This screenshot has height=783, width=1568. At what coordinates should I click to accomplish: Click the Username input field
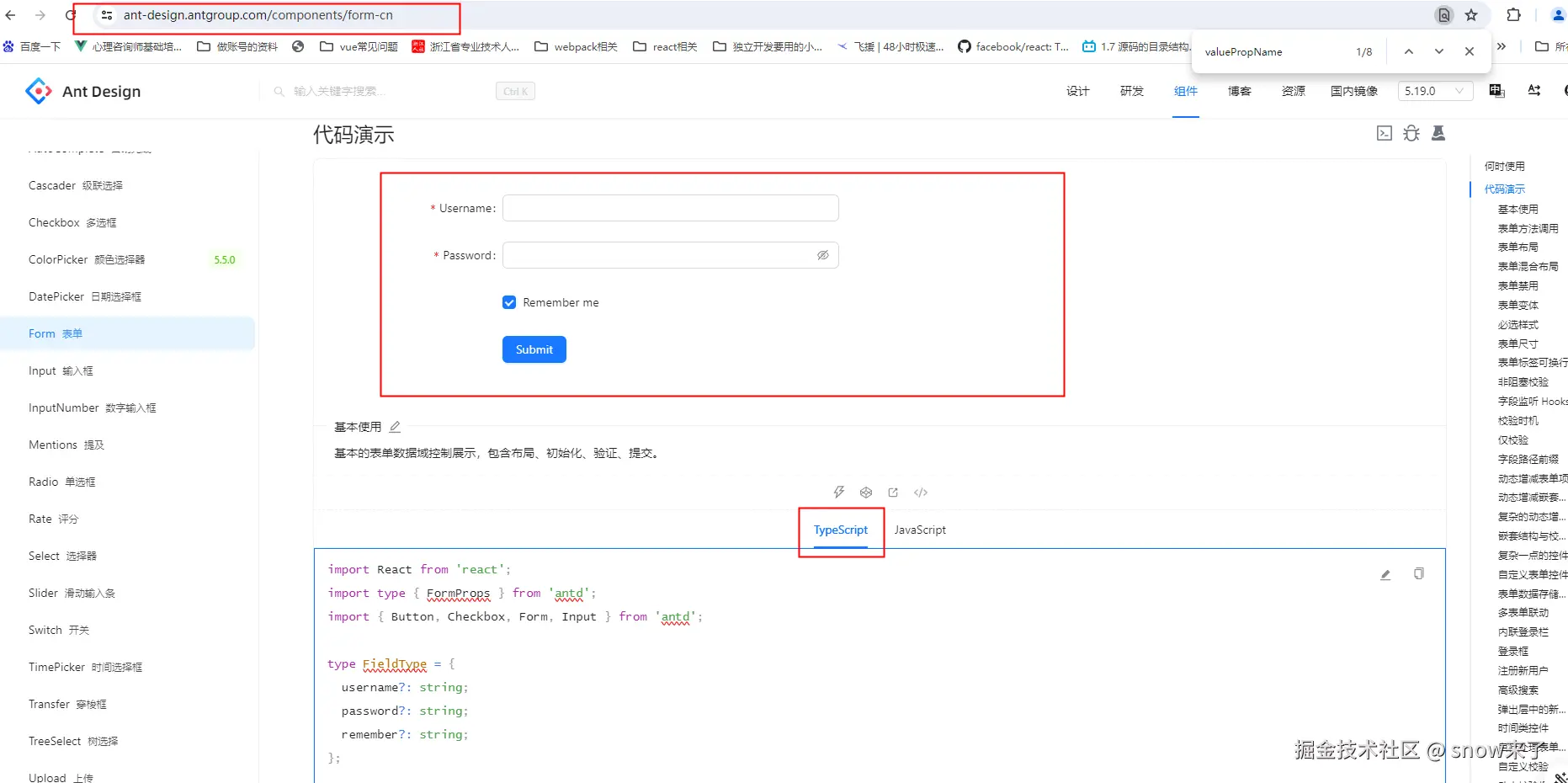click(671, 208)
